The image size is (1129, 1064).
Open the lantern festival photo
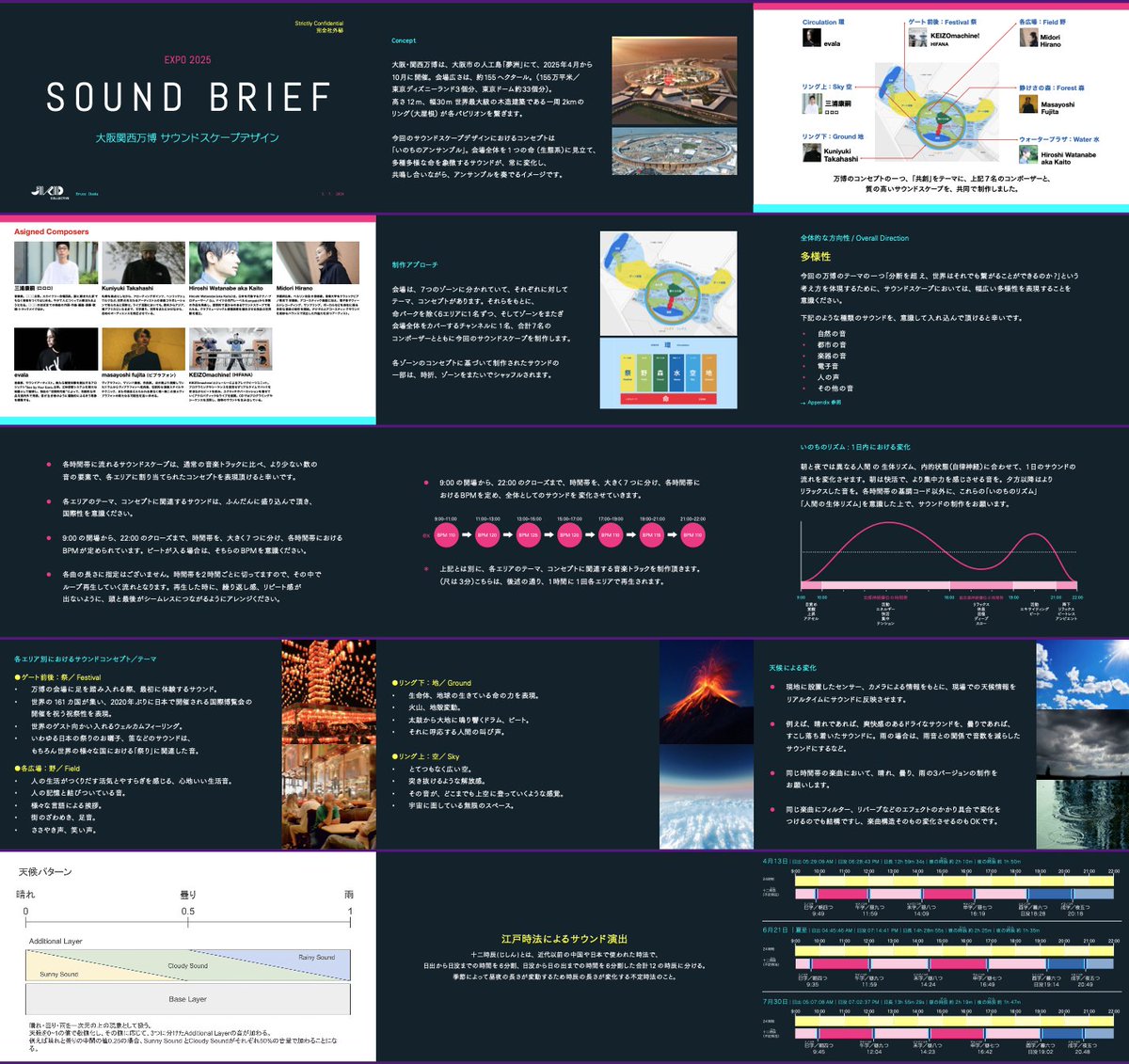tap(328, 691)
